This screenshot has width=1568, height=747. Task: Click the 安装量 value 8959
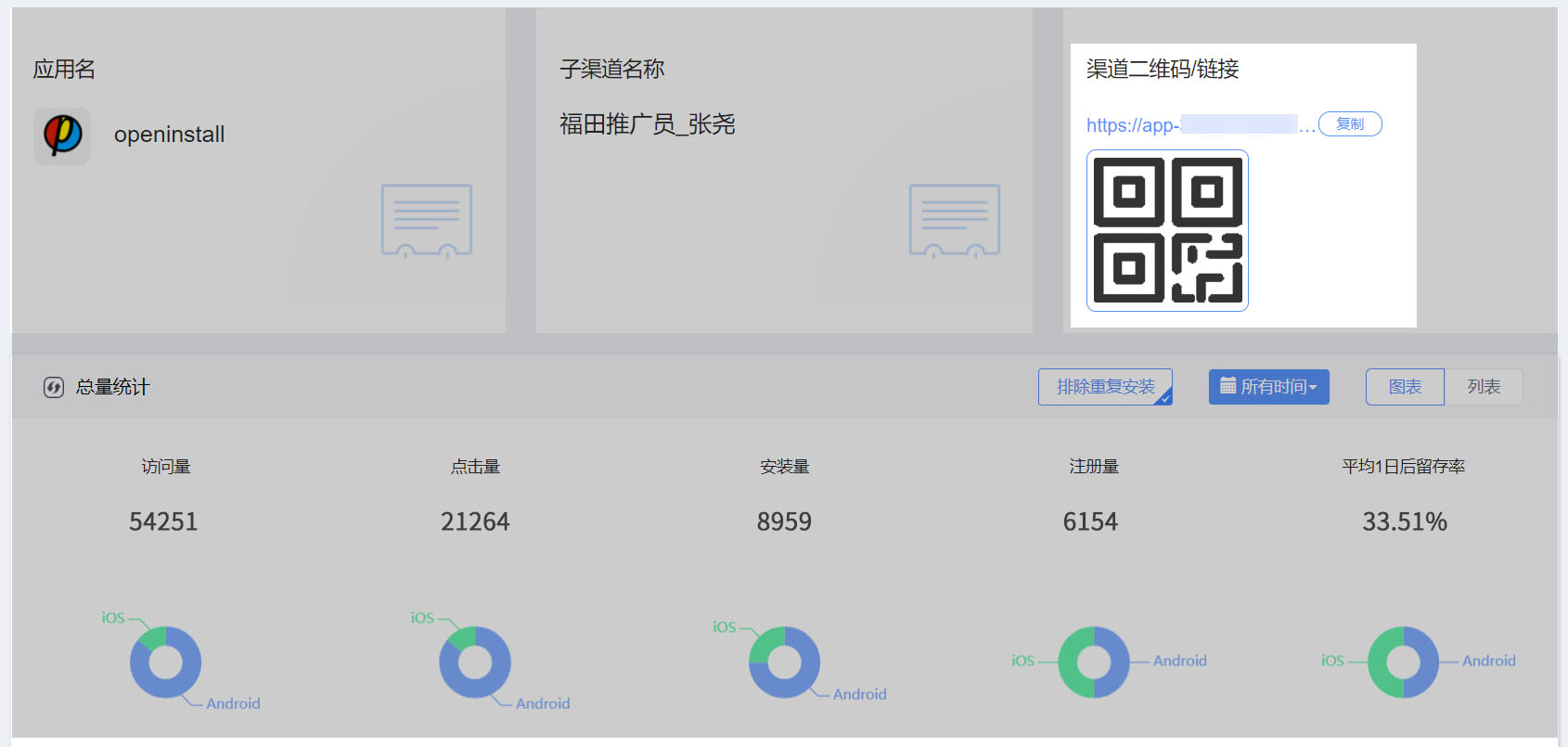784,522
